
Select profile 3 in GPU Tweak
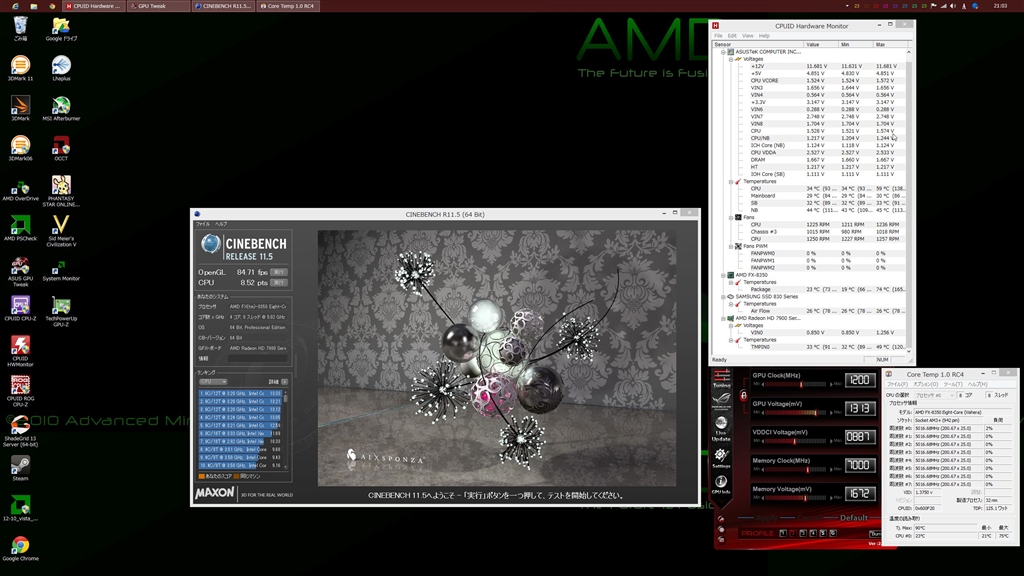coord(803,534)
